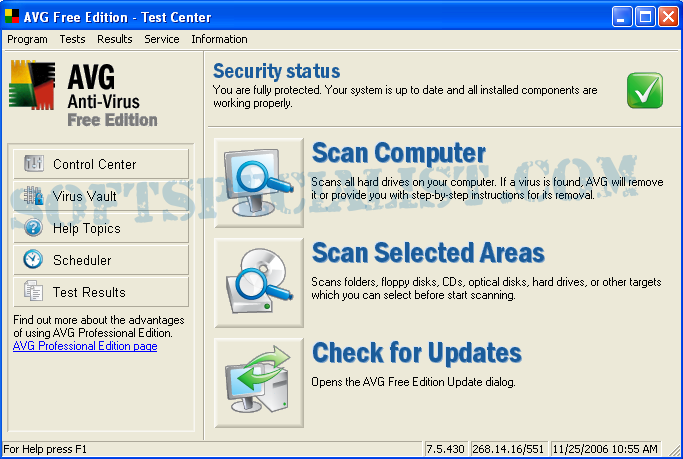
Task: Open the Program menu
Action: point(27,39)
